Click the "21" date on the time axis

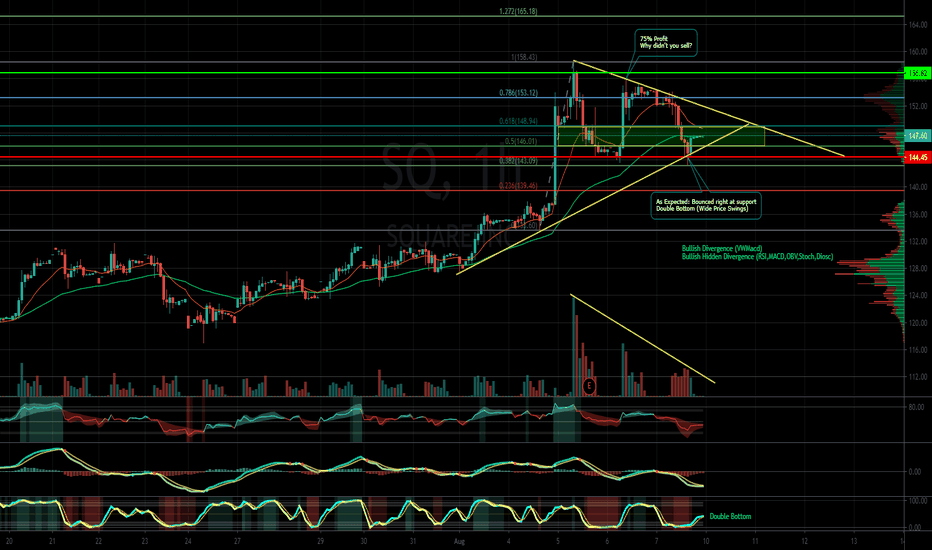coord(52,542)
